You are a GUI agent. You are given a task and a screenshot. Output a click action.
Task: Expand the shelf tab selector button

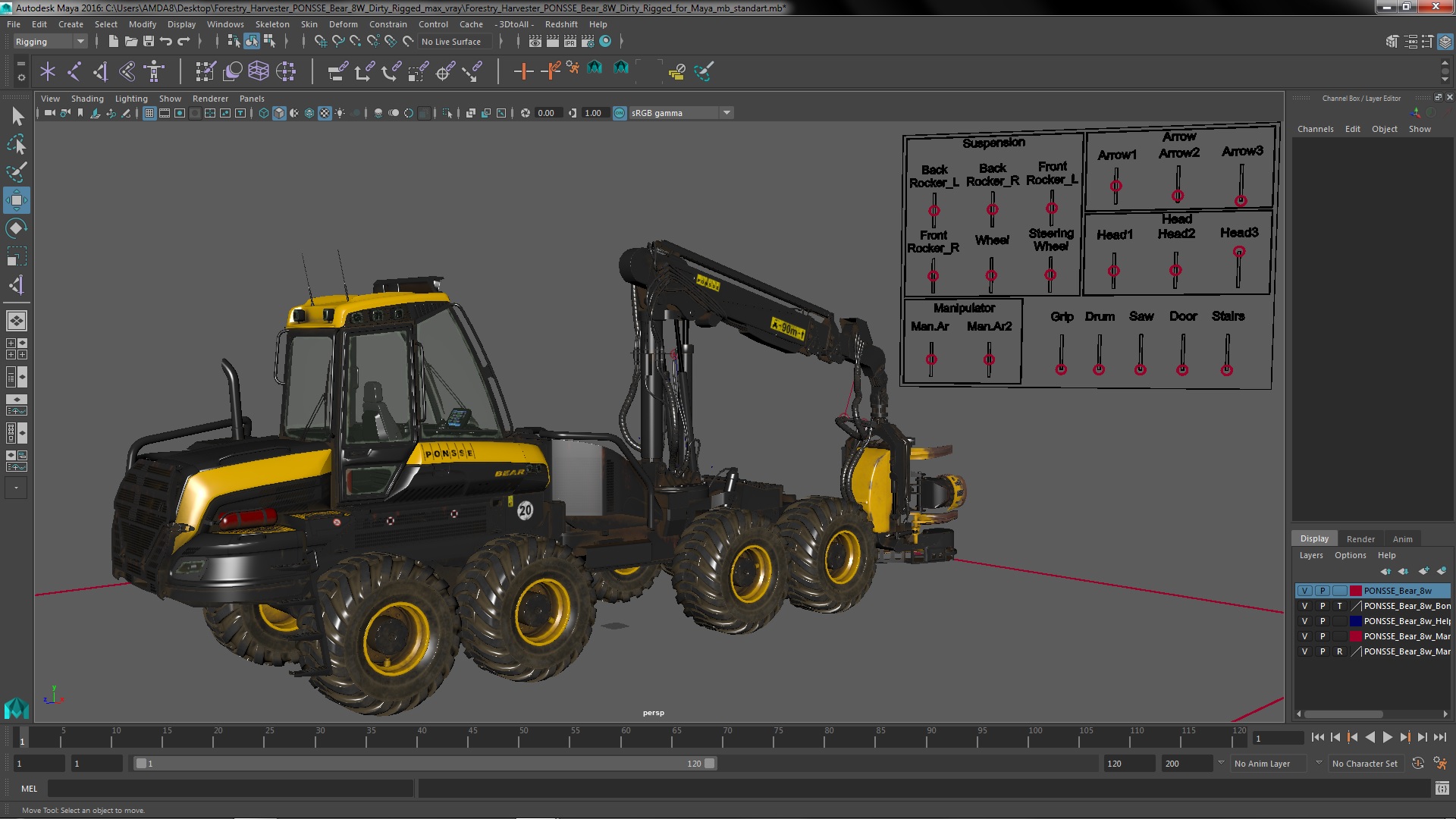(20, 64)
